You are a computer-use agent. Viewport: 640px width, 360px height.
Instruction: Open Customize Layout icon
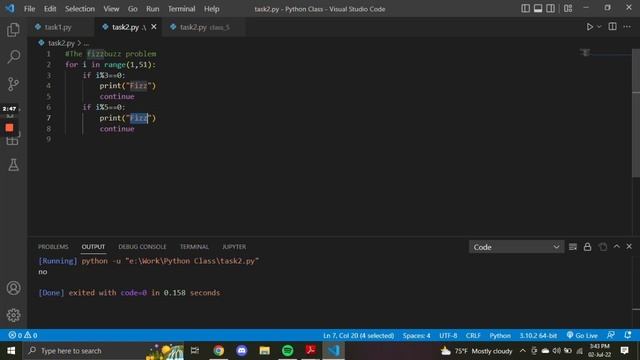pos(568,9)
